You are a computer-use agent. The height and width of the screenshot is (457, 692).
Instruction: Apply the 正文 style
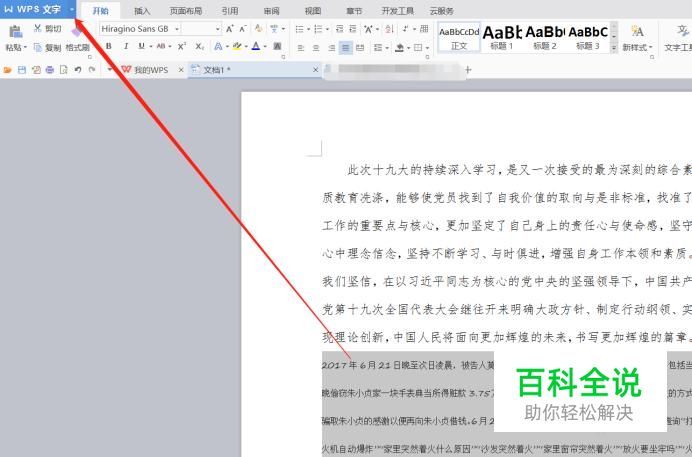[459, 37]
